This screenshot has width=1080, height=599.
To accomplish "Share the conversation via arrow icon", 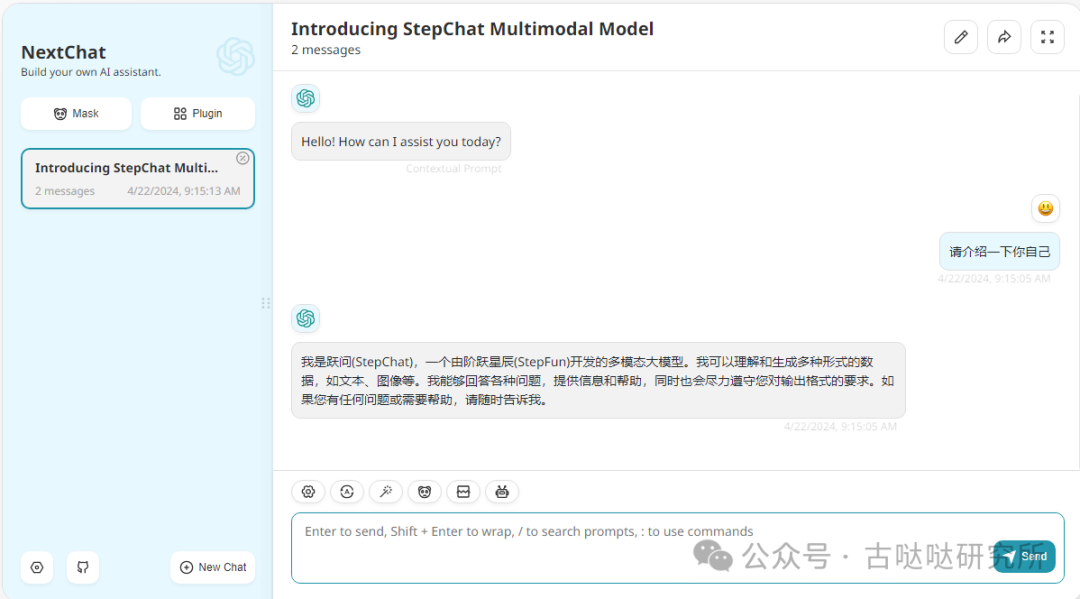I will tap(1004, 37).
